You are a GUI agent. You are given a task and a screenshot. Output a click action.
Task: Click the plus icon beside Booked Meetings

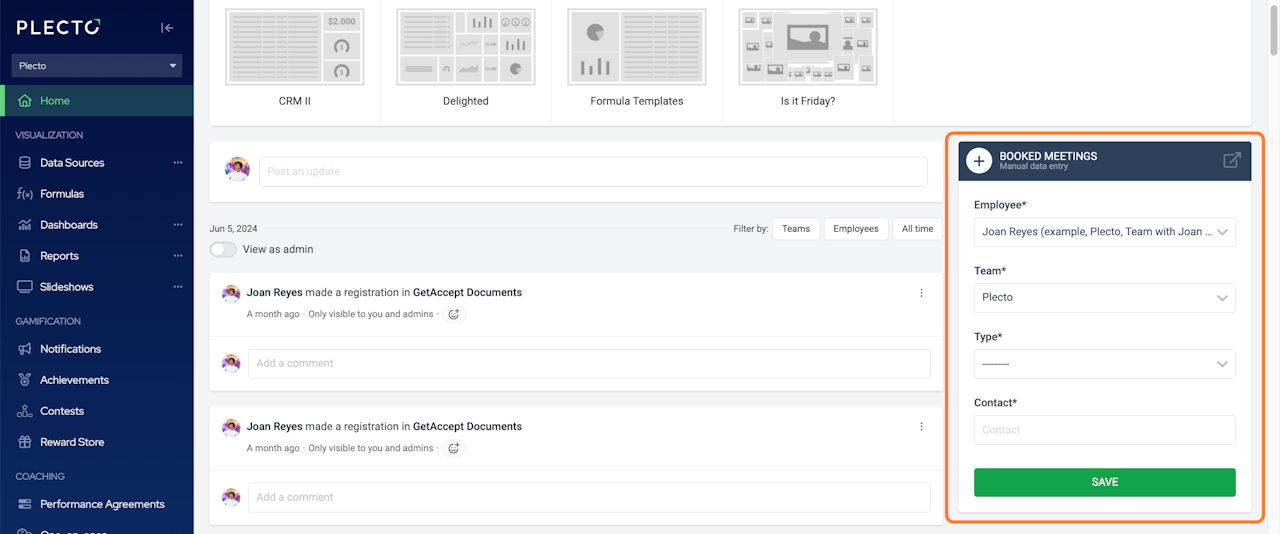pos(979,160)
